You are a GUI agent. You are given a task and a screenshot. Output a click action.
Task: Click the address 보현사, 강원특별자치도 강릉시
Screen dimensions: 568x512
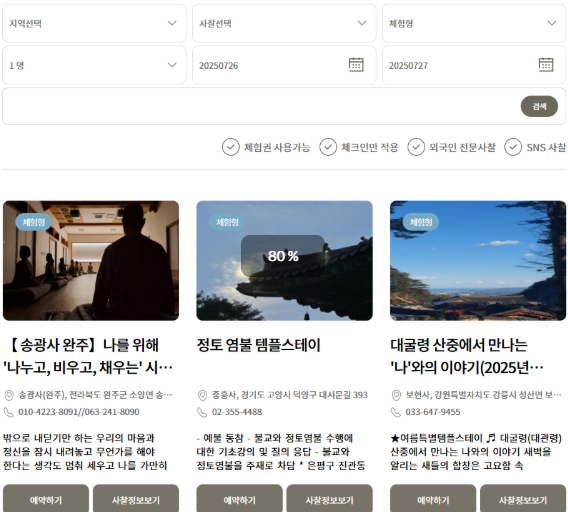[484, 395]
